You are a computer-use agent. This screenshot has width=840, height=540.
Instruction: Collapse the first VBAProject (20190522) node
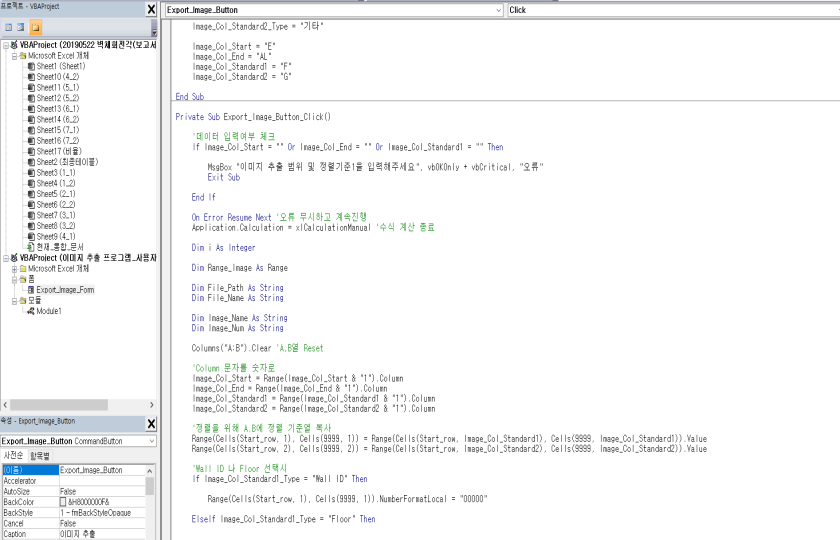tap(5, 45)
